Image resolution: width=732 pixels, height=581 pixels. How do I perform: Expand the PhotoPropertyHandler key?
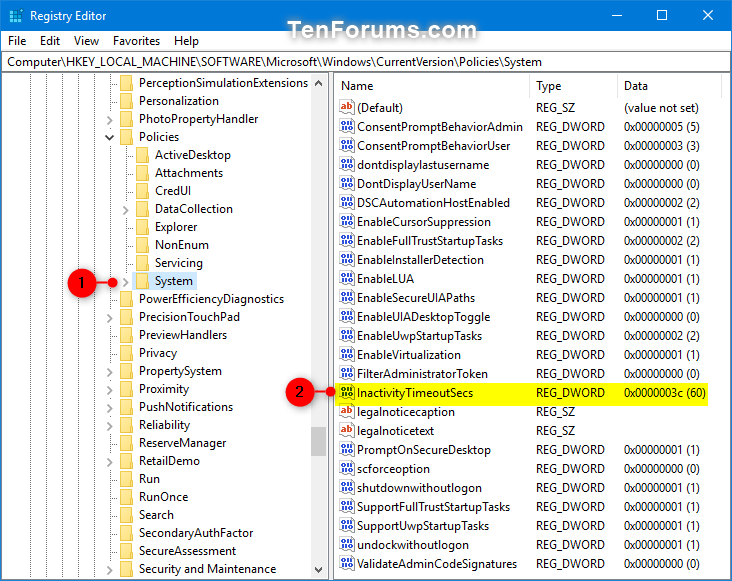[x=110, y=120]
